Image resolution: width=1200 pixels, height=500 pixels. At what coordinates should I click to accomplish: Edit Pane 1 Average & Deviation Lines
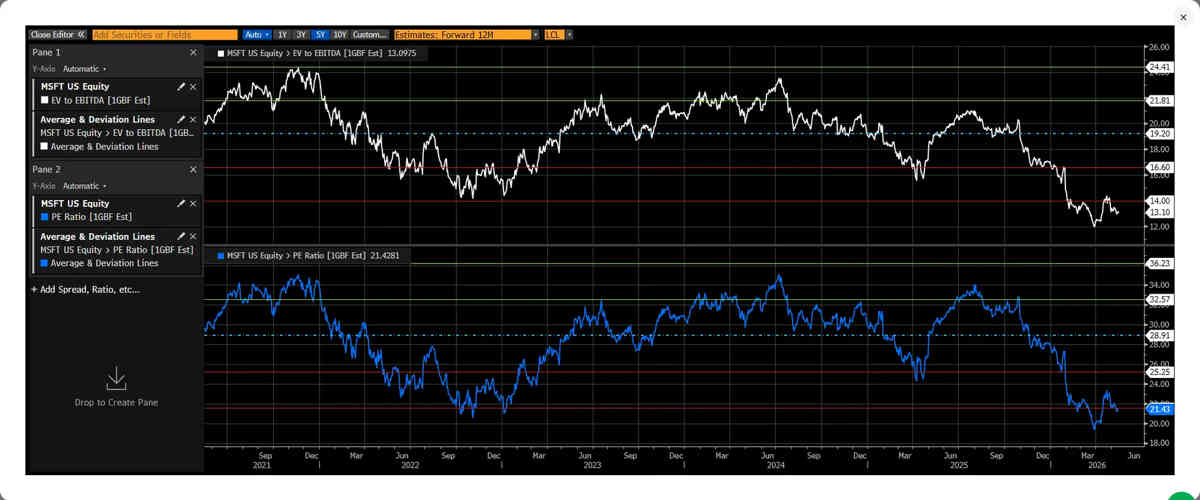(181, 119)
